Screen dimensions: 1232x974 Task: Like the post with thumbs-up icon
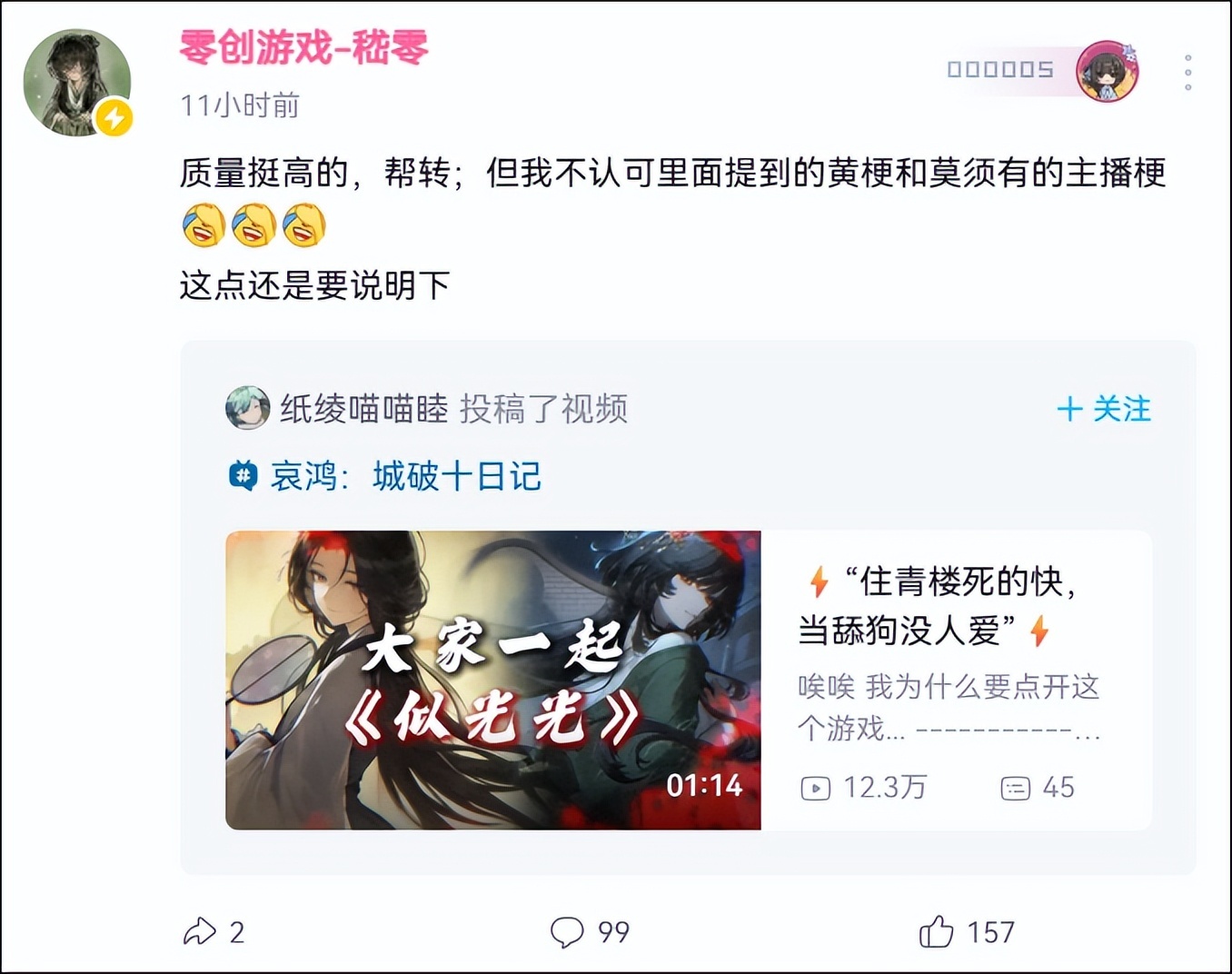coord(936,931)
